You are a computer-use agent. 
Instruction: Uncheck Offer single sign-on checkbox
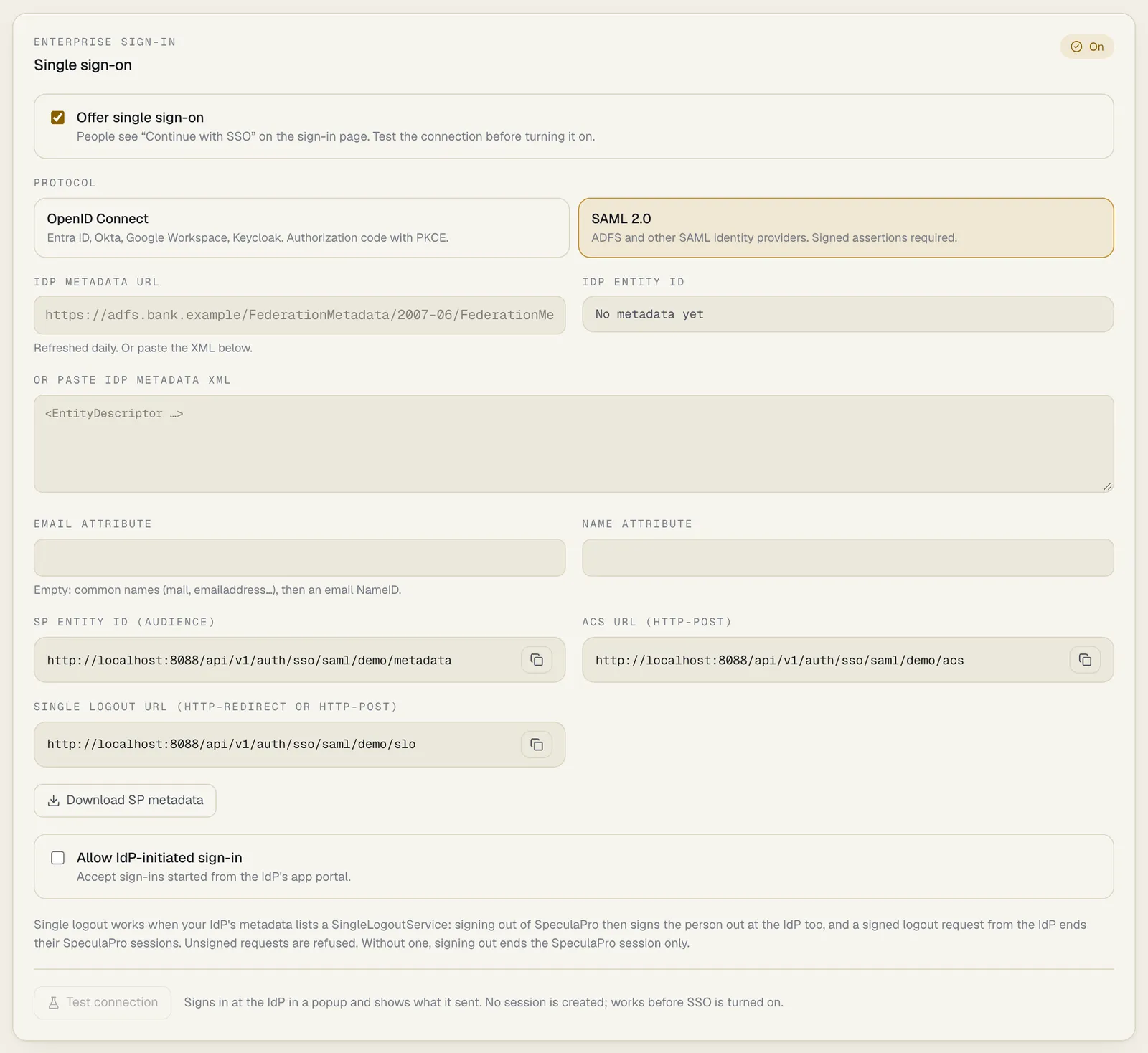click(x=58, y=118)
